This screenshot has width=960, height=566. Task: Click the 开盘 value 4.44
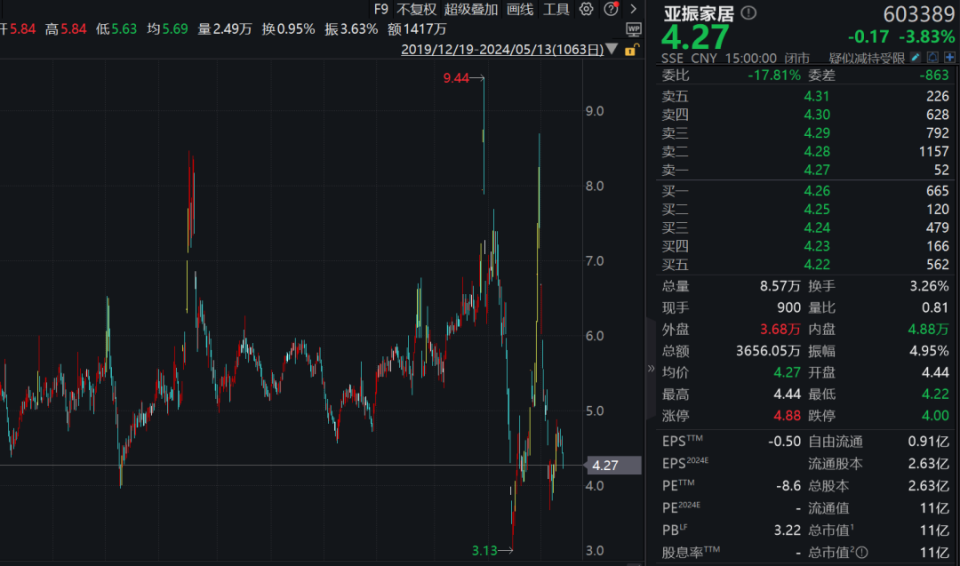[x=936, y=372]
